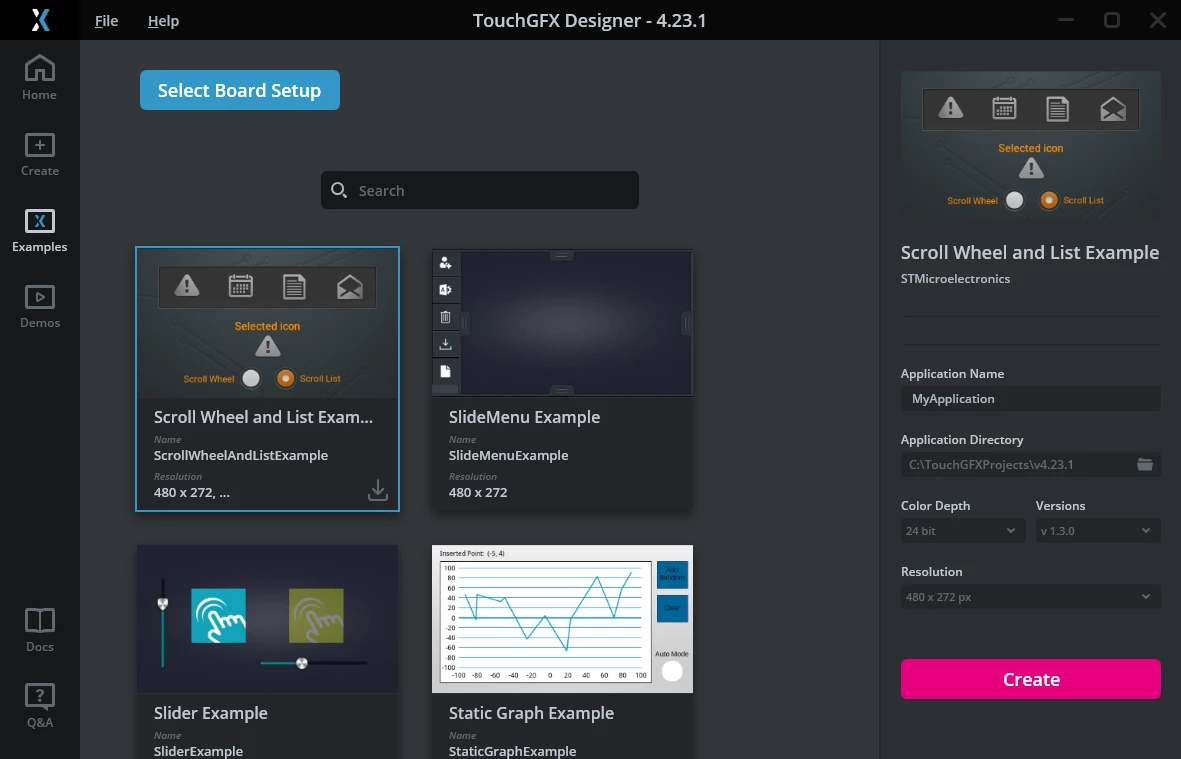The height and width of the screenshot is (759, 1181).
Task: Click the folder browse icon in Application Directory
Action: (x=1145, y=464)
